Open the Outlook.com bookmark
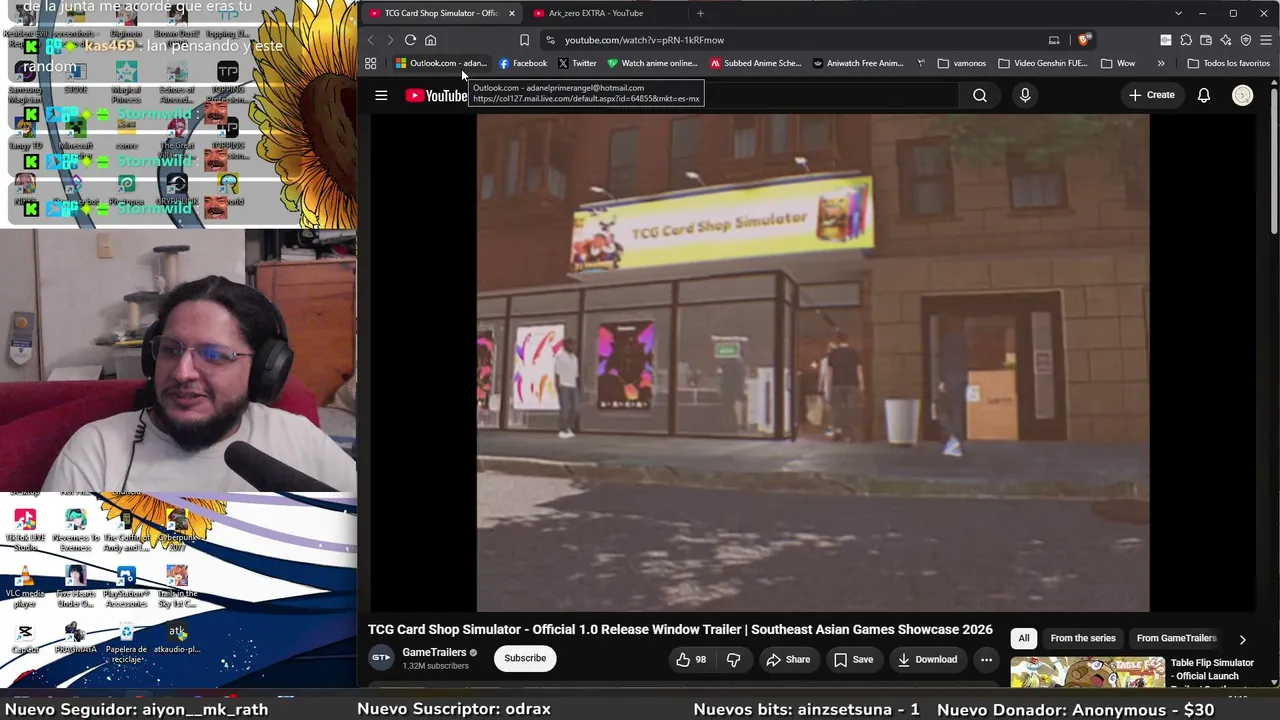 (x=441, y=63)
